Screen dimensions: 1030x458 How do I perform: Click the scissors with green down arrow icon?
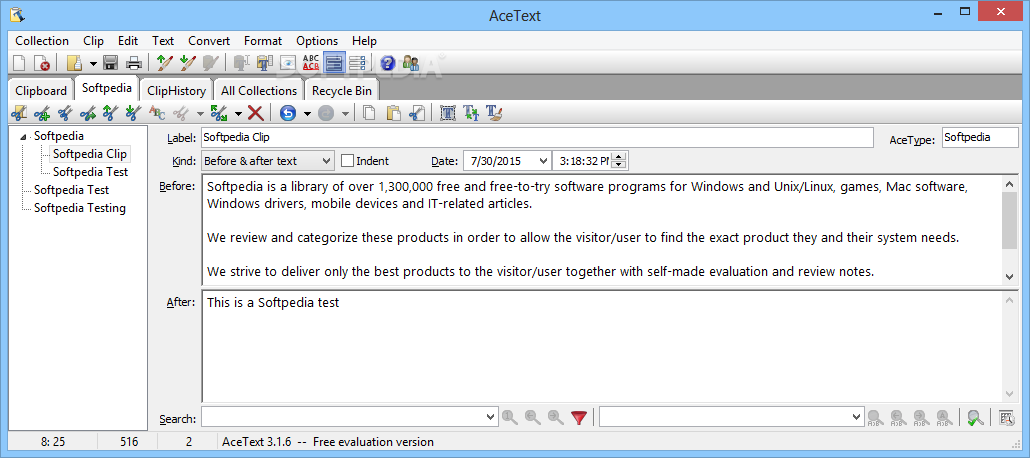coord(133,113)
